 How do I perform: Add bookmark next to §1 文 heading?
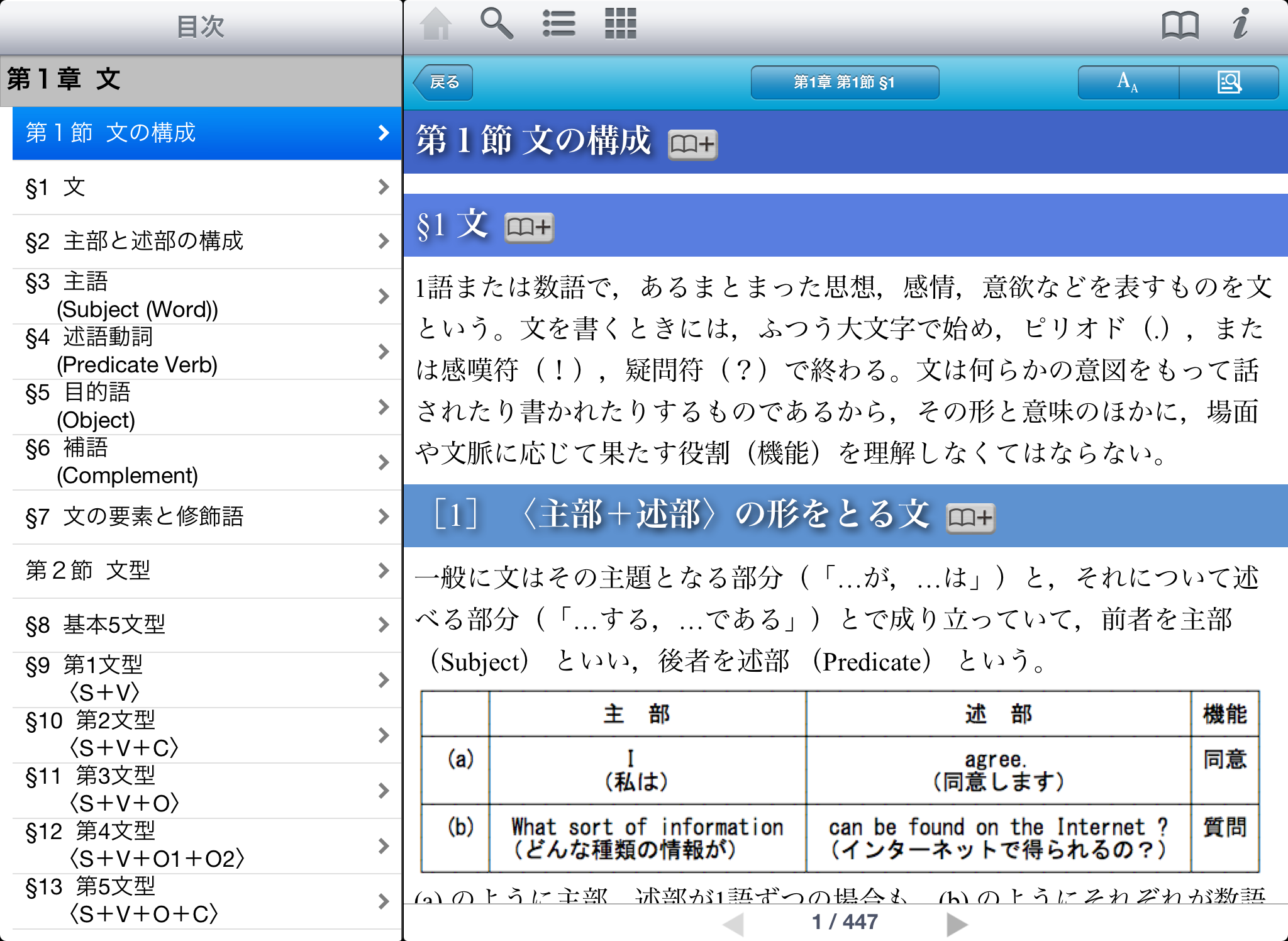point(528,227)
